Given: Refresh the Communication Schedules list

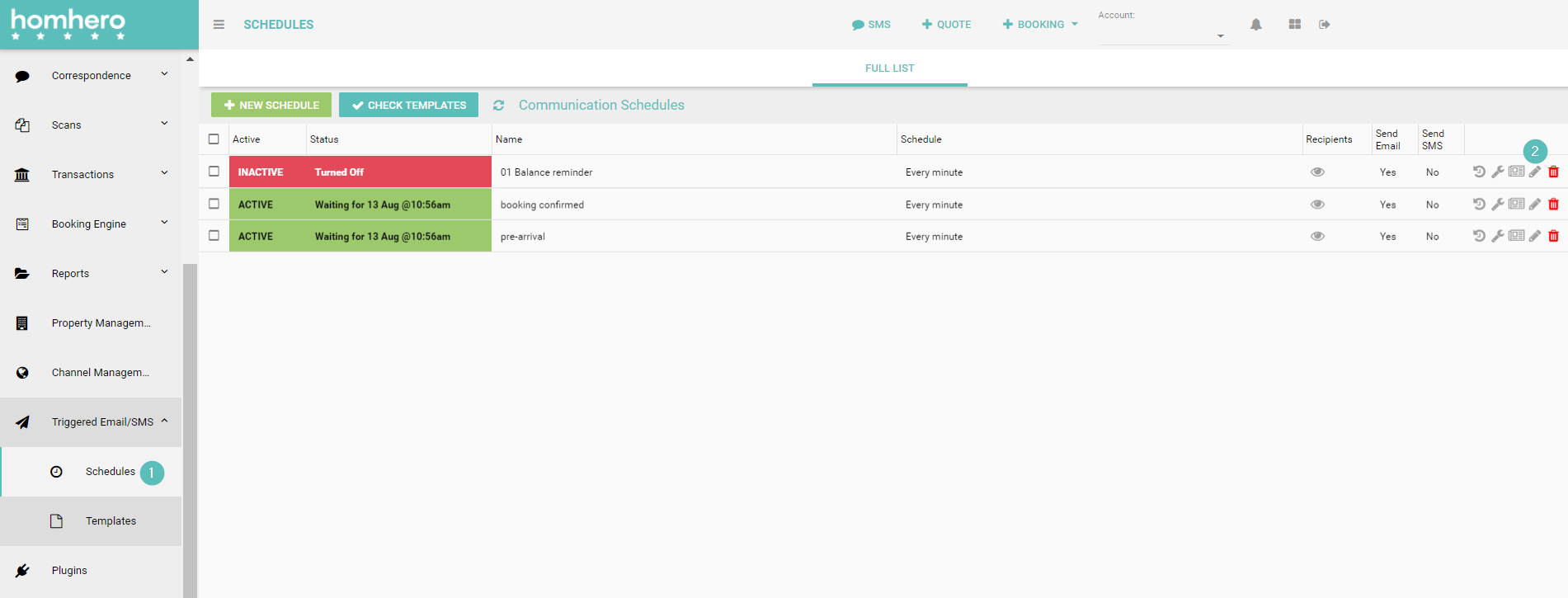Looking at the screenshot, I should [x=499, y=106].
